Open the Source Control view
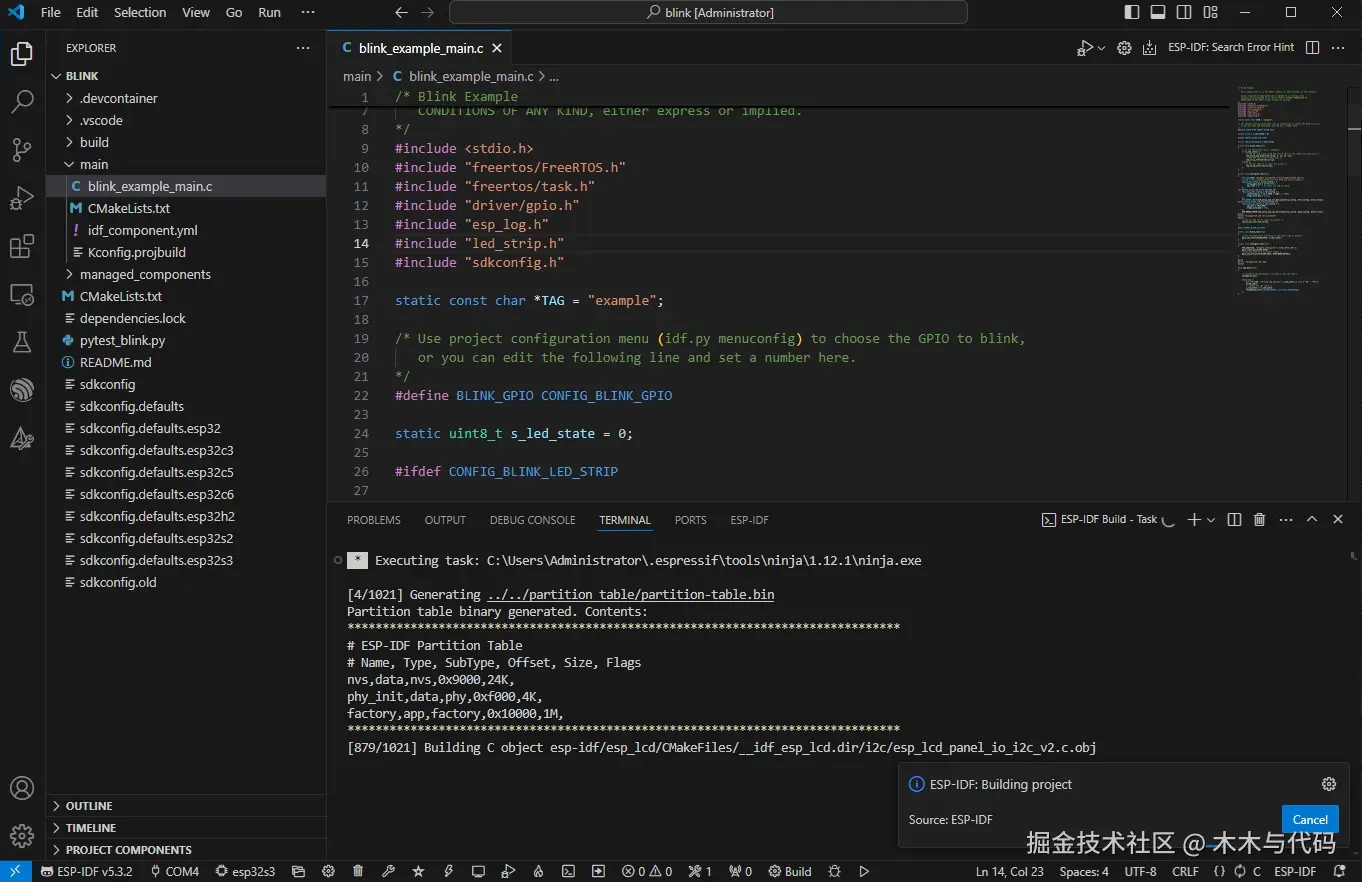 22,150
